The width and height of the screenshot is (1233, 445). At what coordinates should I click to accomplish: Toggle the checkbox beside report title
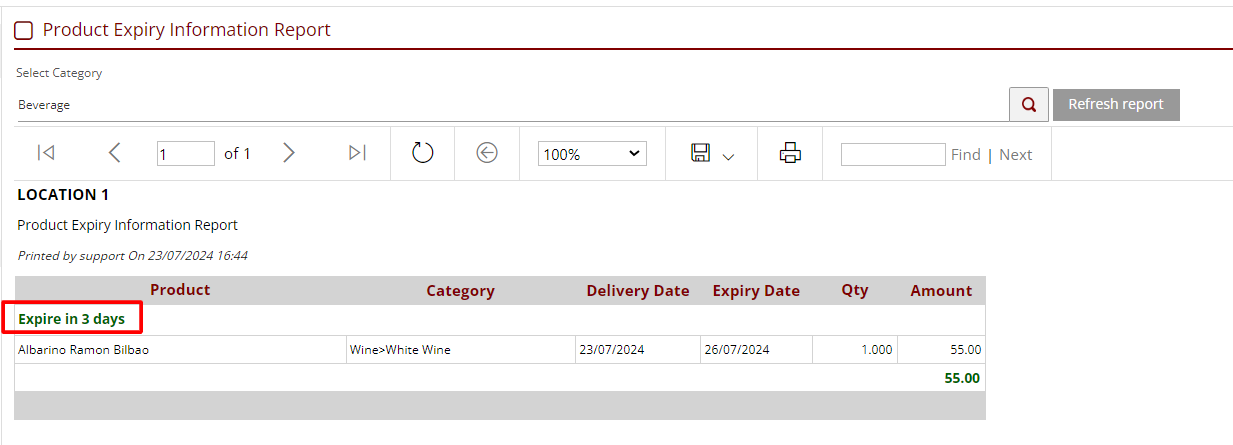click(x=23, y=31)
